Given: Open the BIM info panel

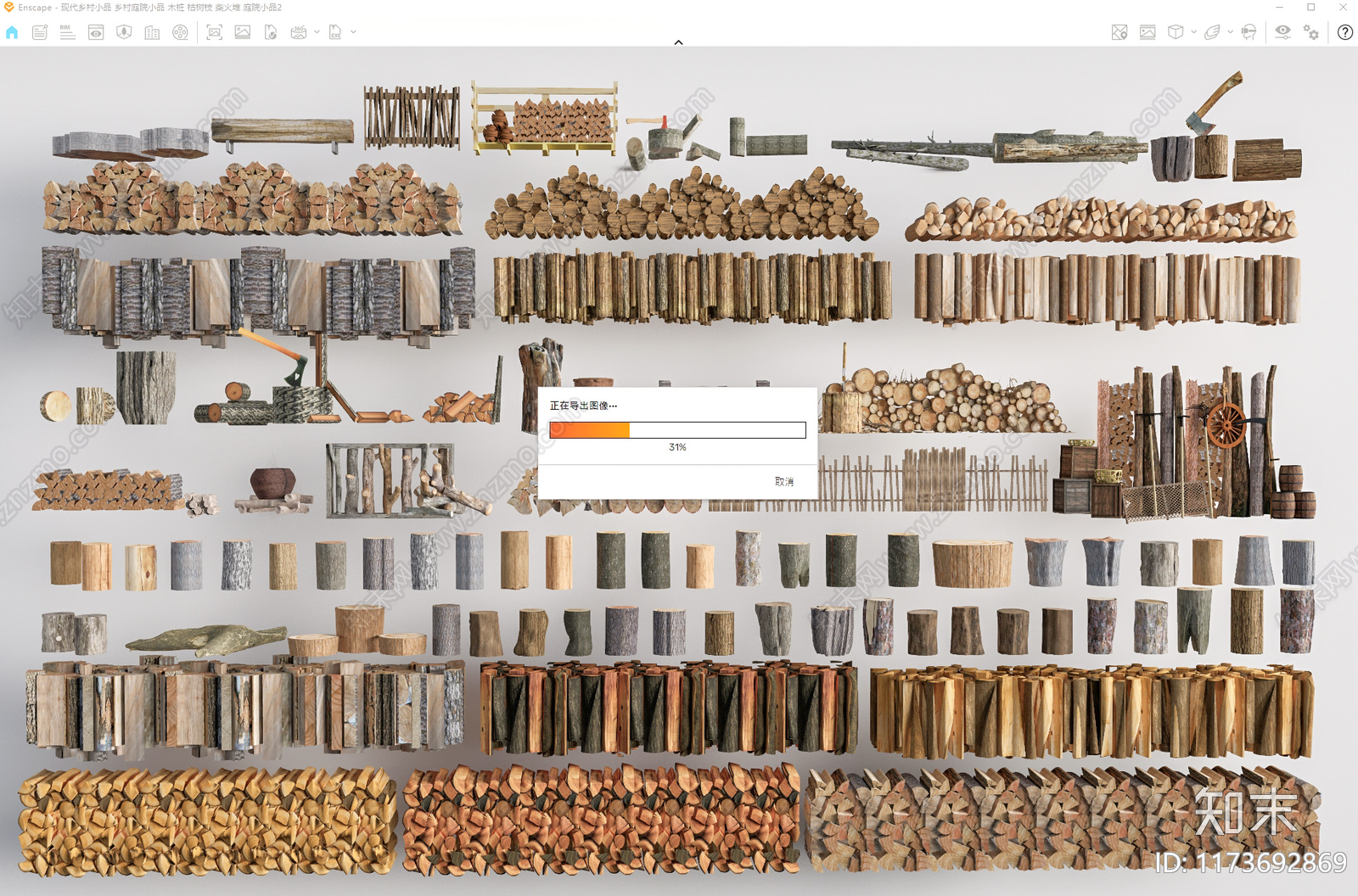Looking at the screenshot, I should (x=68, y=32).
